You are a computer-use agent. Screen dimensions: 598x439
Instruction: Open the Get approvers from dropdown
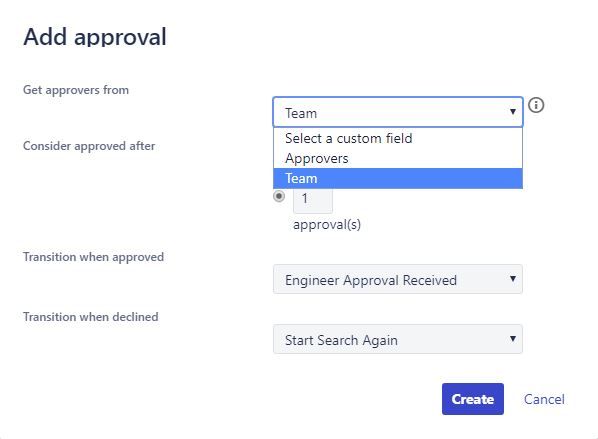point(398,112)
